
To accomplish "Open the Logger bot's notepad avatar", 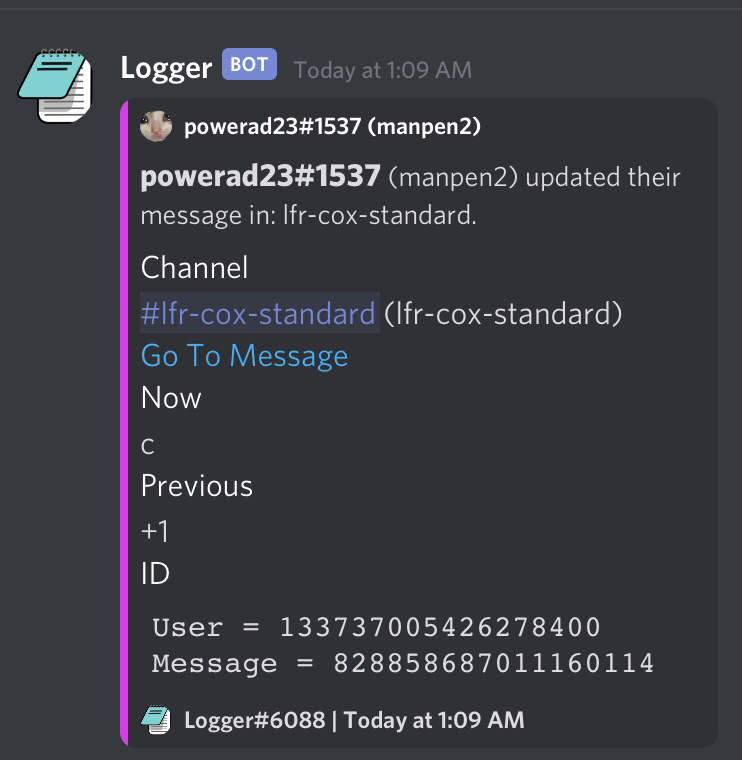I will [55, 85].
